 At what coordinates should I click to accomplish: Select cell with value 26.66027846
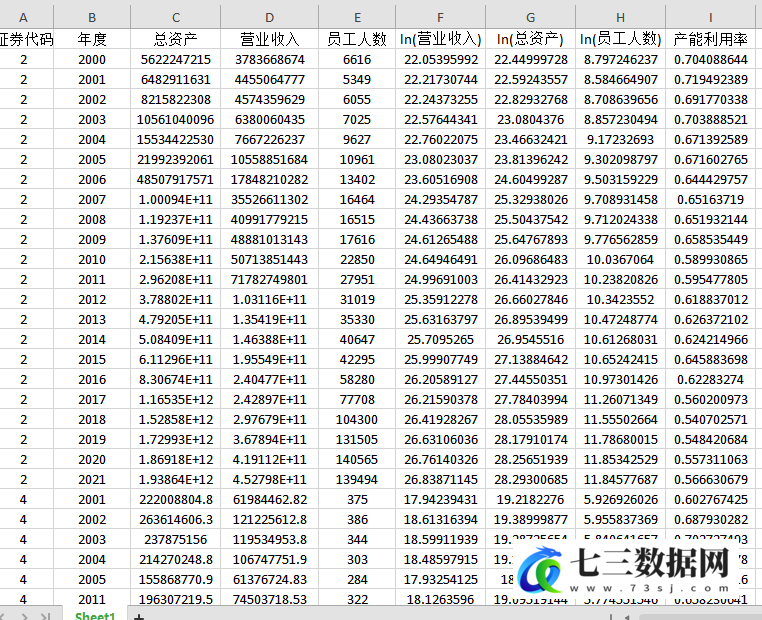(531, 299)
